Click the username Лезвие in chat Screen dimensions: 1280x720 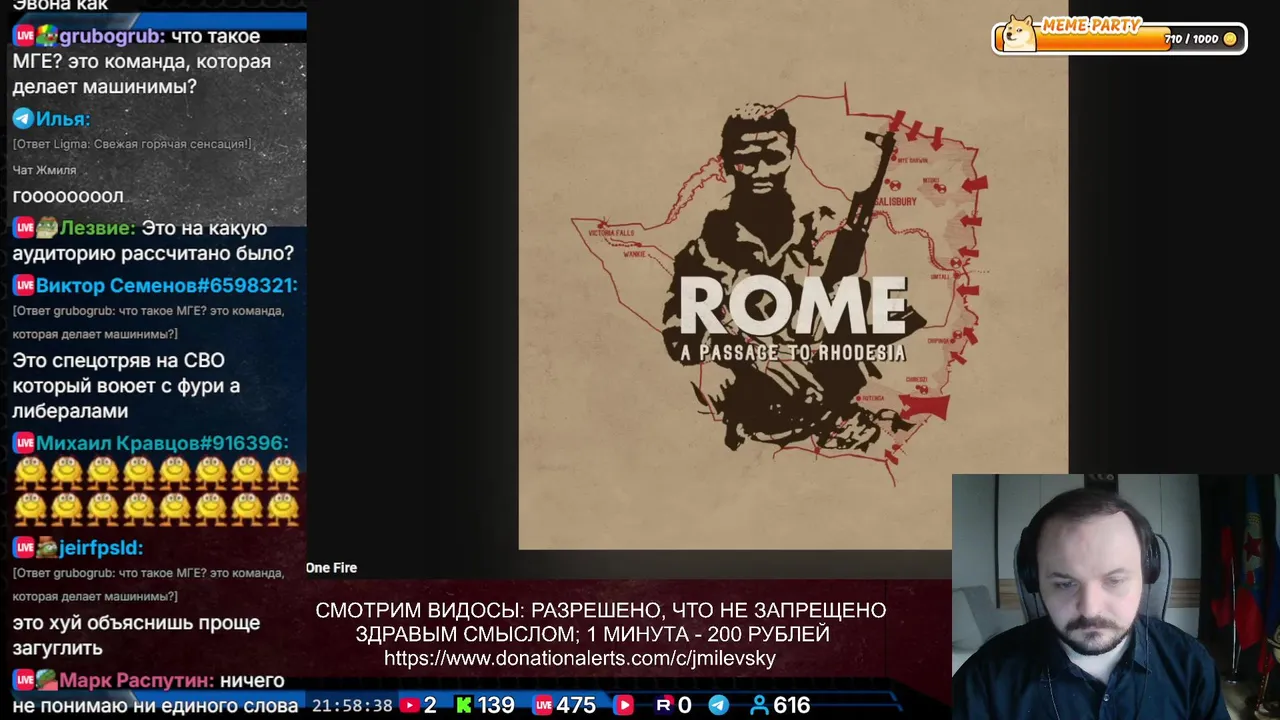96,229
